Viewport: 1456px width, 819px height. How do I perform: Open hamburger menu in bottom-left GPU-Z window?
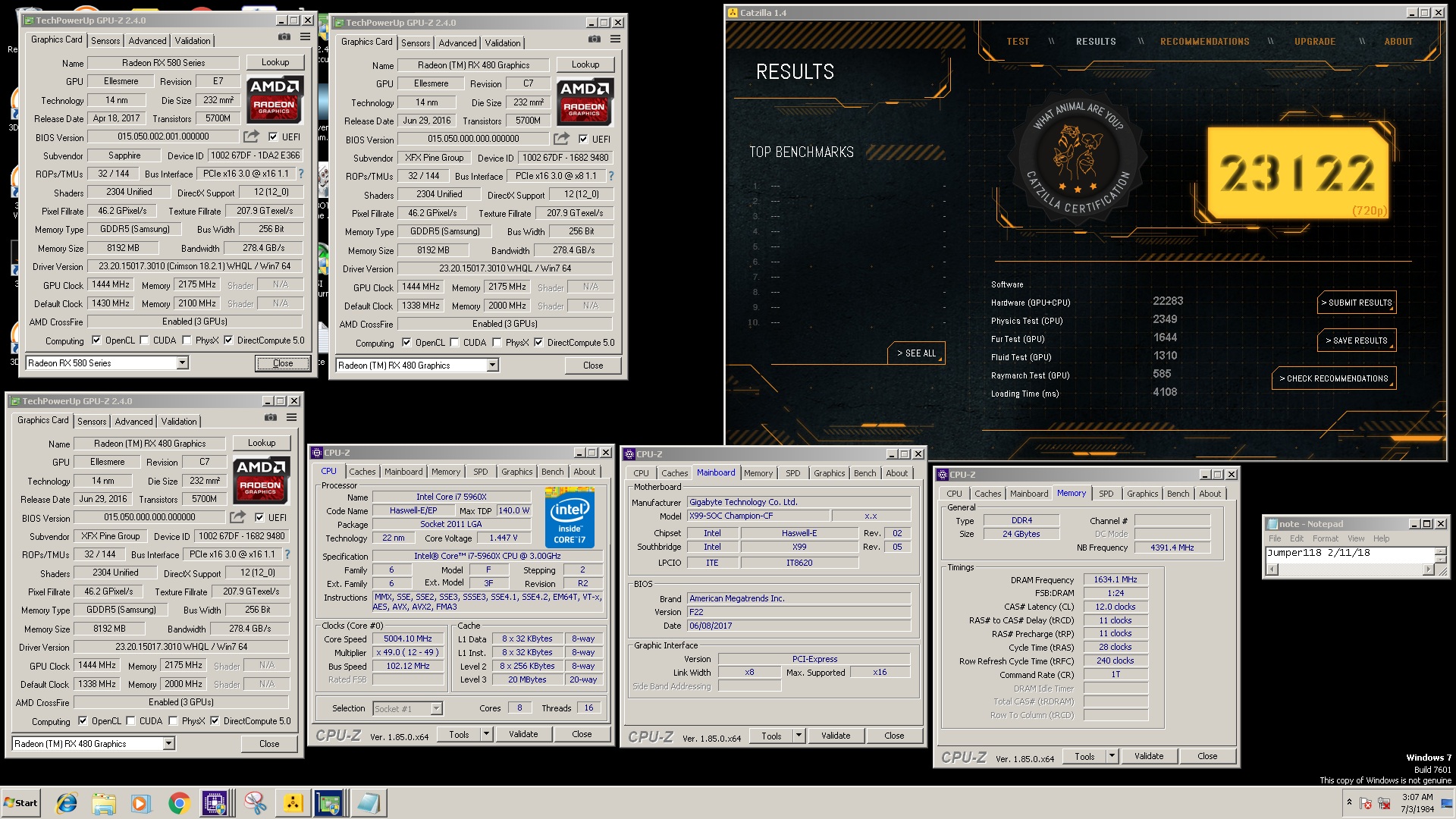pyautogui.click(x=291, y=417)
